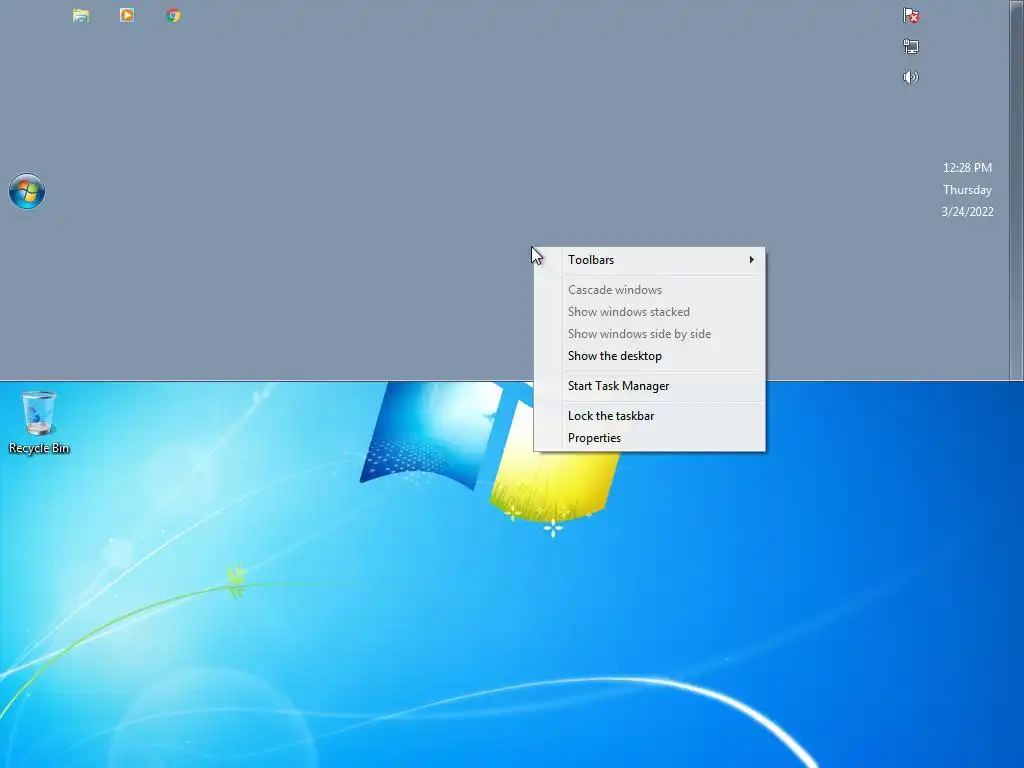Image resolution: width=1024 pixels, height=768 pixels.
Task: Click the Thursday day label
Action: (967, 190)
